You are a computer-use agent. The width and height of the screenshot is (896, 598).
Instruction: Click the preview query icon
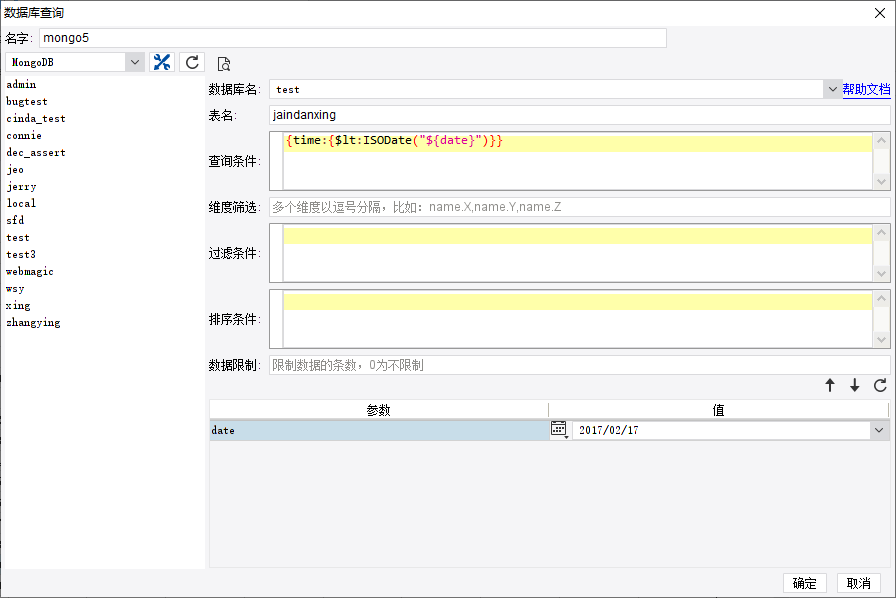click(224, 64)
